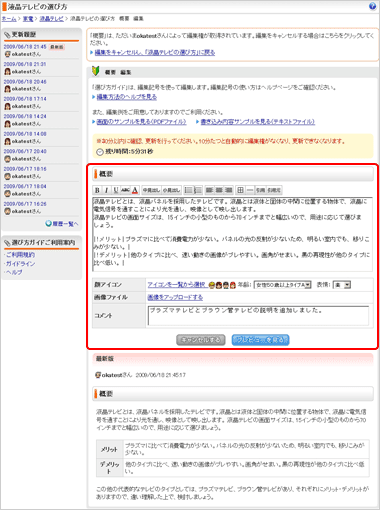Open history entry 2009/06/17 18:16
Screen dimensions: 380x510
25,169
